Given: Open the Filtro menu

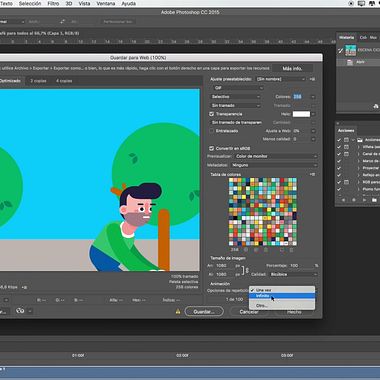Looking at the screenshot, I should click(x=53, y=3).
